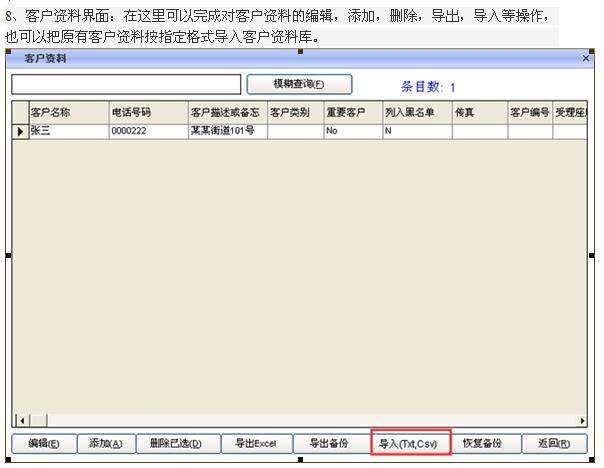This screenshot has width=604, height=468.
Task: Click the 客户编号 column header
Action: pos(530,112)
